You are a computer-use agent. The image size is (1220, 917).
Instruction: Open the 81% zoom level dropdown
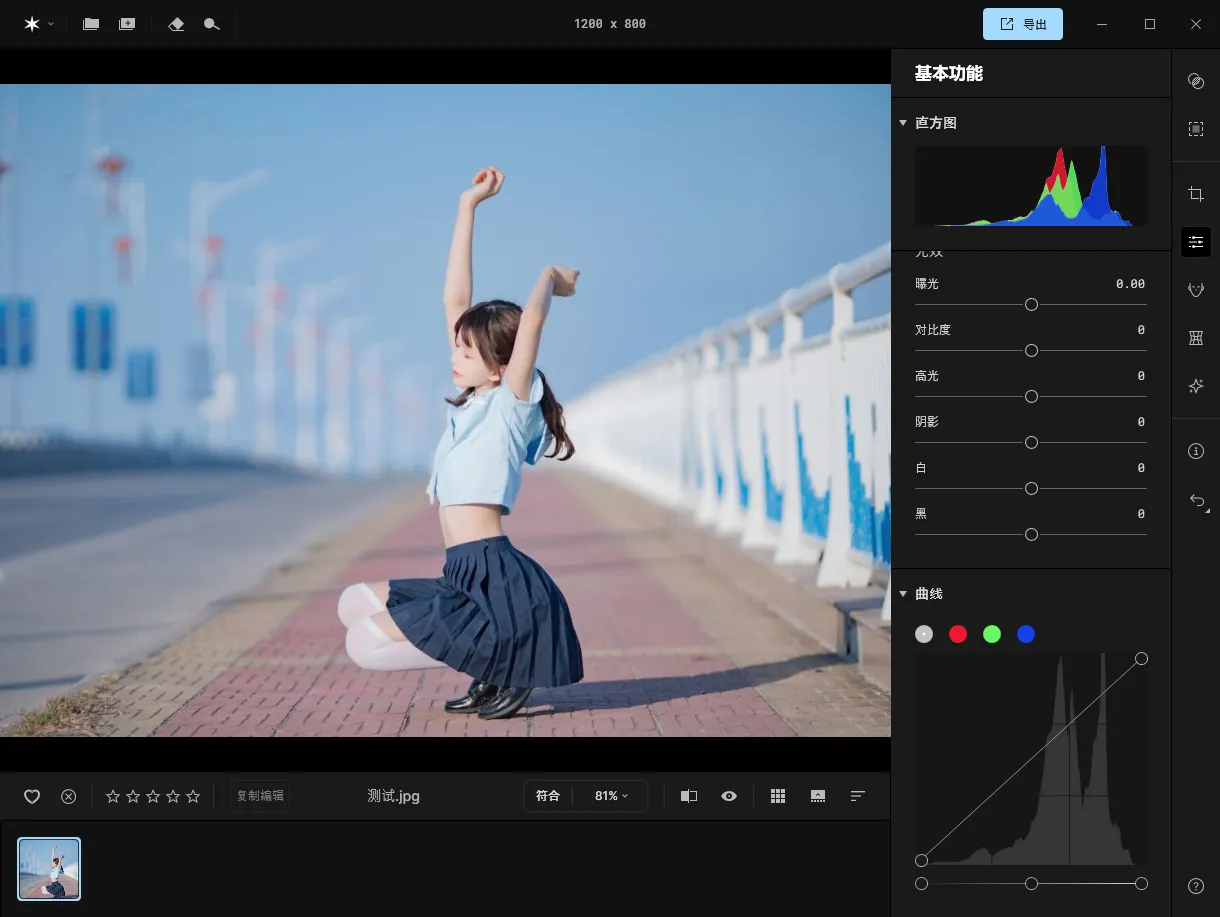click(611, 796)
